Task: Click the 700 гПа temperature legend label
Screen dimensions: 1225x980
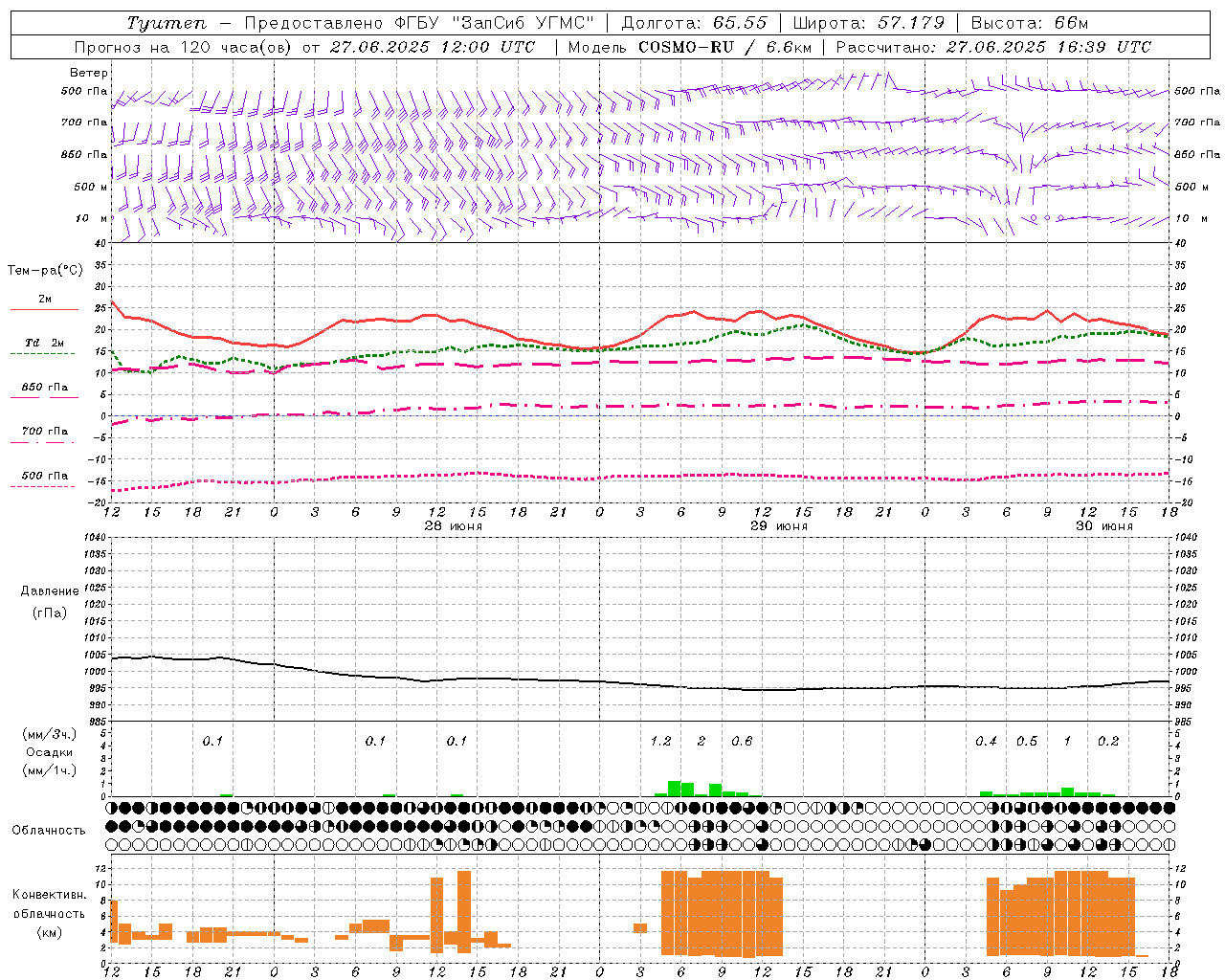Action: click(x=45, y=432)
